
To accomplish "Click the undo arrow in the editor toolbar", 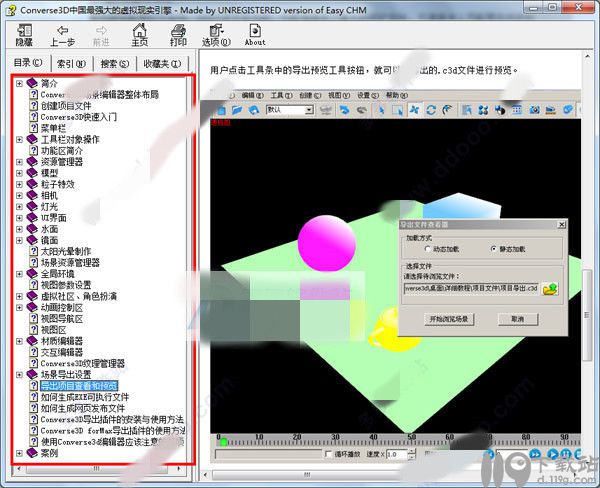I will [x=344, y=110].
